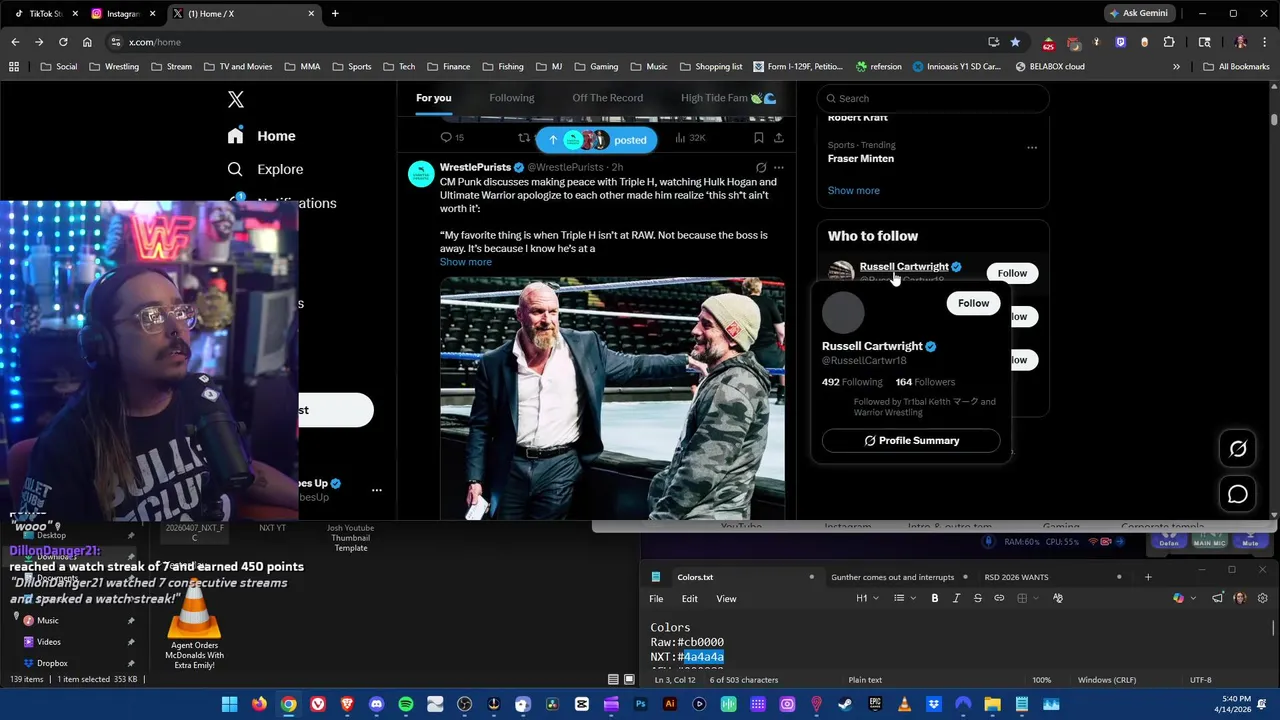Click the Chrome bookmark star icon

1015,42
